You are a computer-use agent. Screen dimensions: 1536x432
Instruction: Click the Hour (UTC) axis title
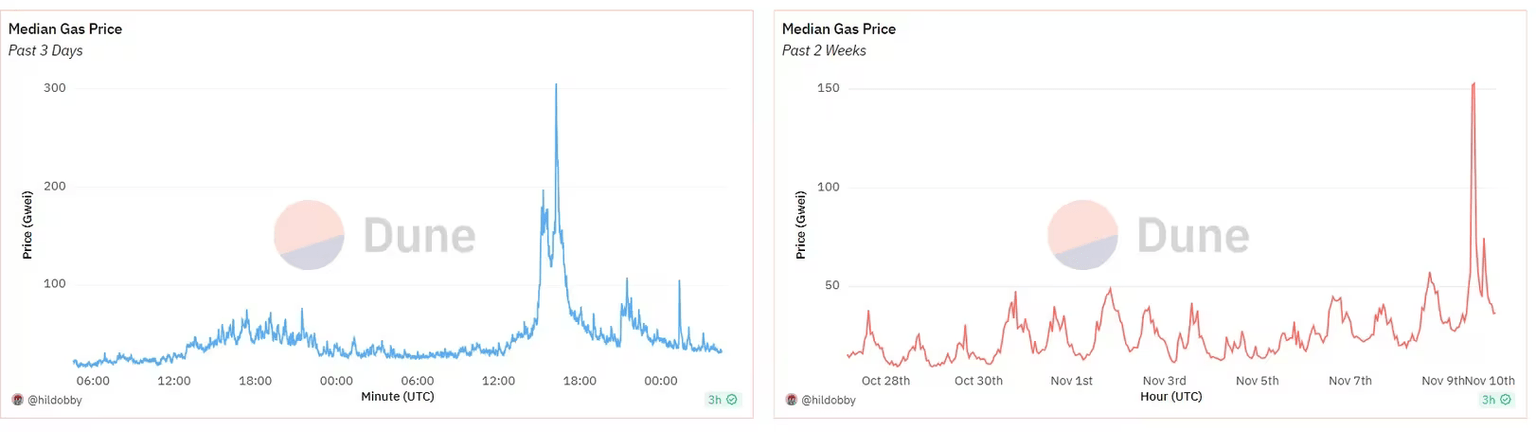[x=1171, y=397]
